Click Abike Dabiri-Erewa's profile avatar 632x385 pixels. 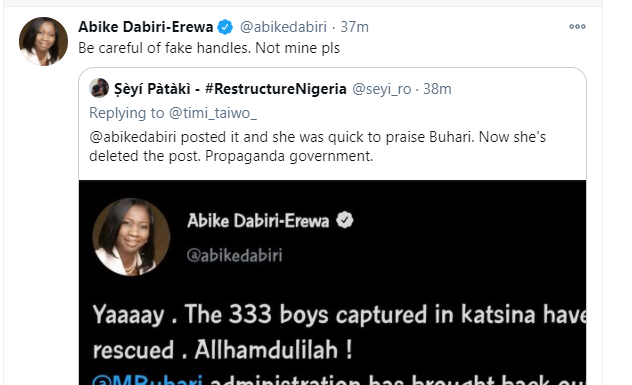44,41
